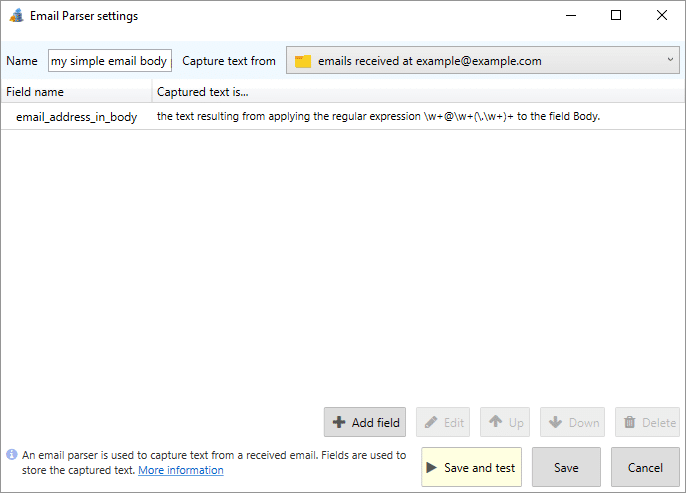Expand the Capture text from dropdown arrow

pyautogui.click(x=670, y=59)
